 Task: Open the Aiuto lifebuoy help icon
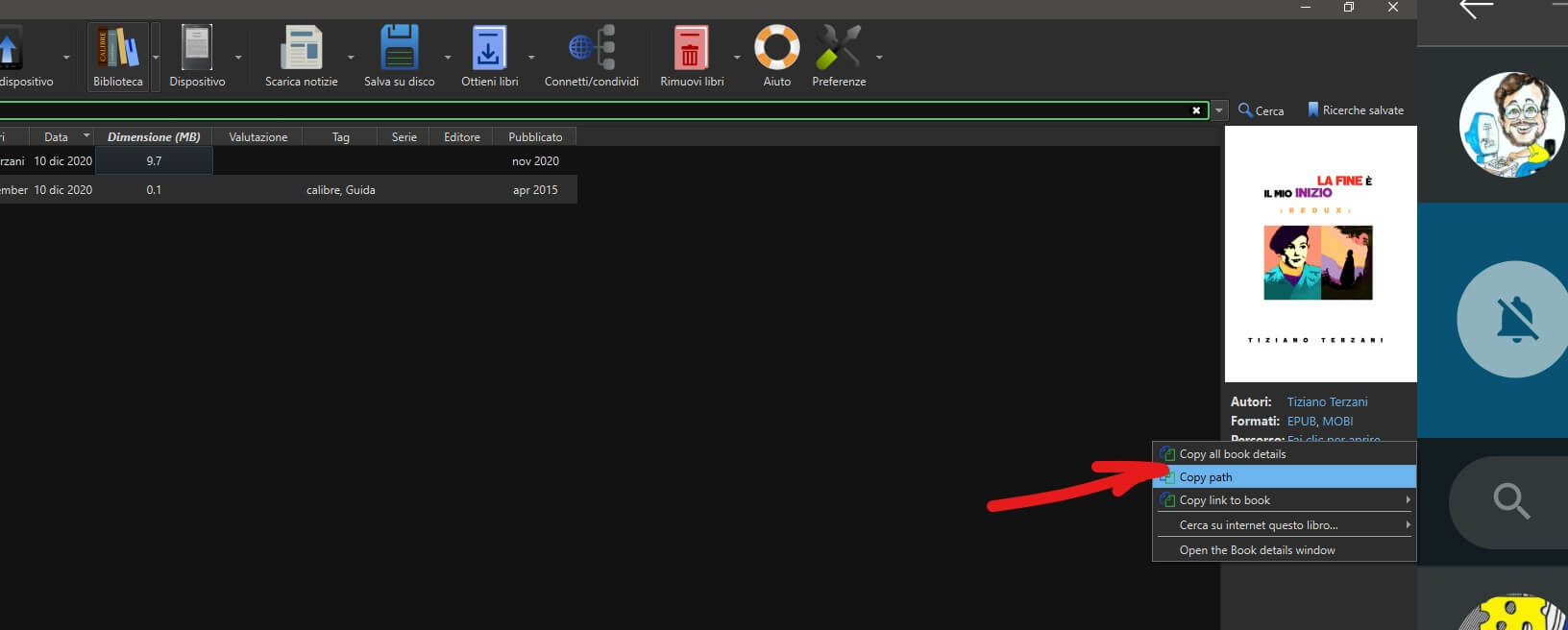pos(776,48)
